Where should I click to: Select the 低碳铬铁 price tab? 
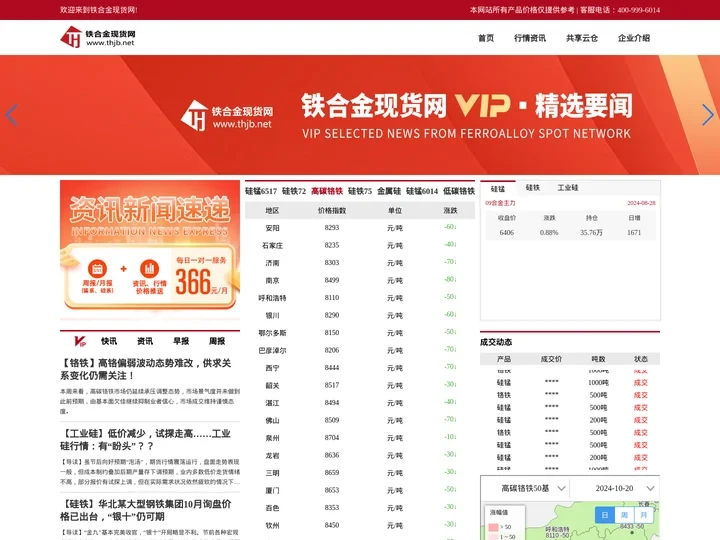tap(459, 191)
